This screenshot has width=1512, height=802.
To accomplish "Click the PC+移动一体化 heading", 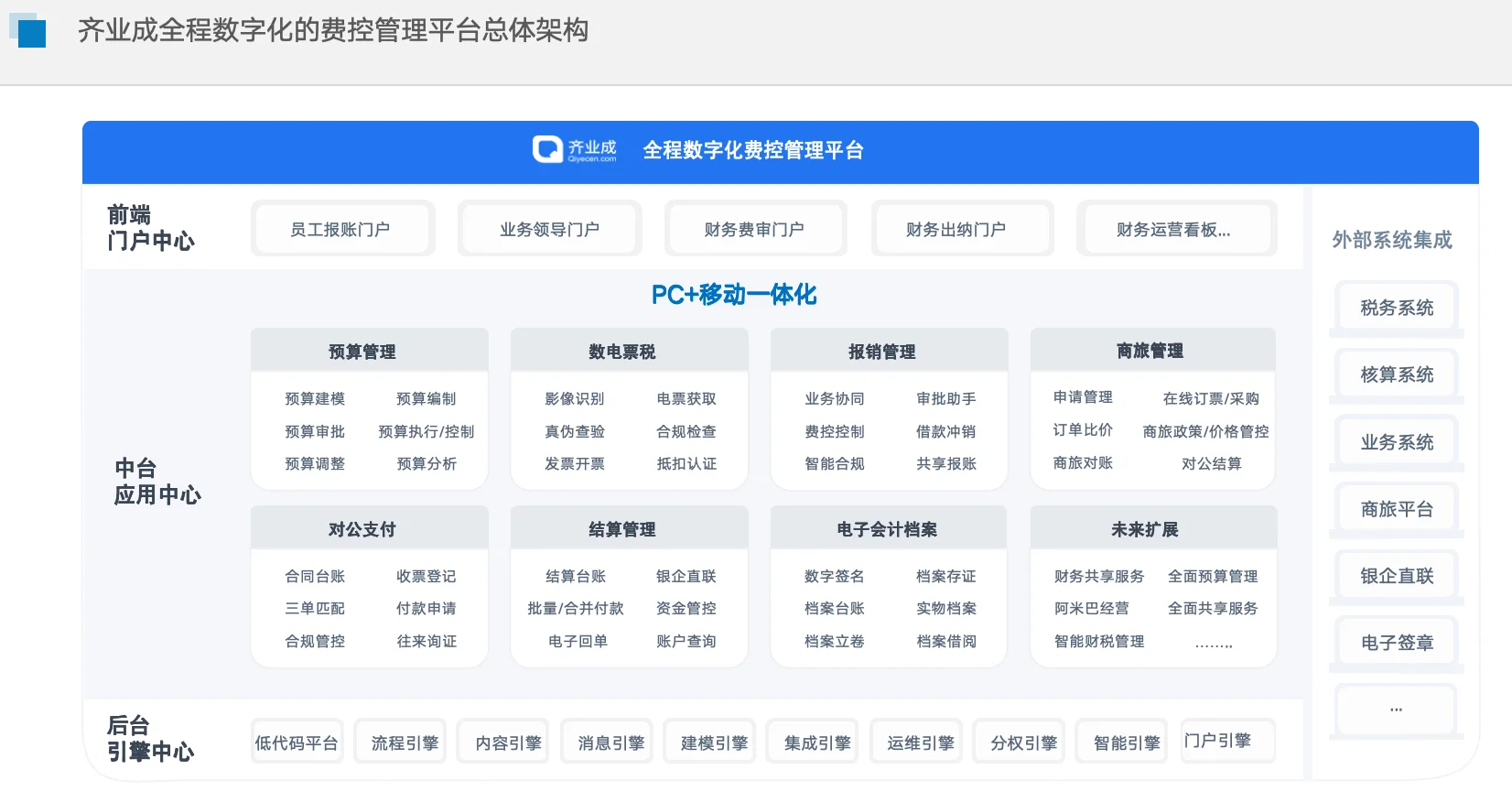I will click(734, 295).
